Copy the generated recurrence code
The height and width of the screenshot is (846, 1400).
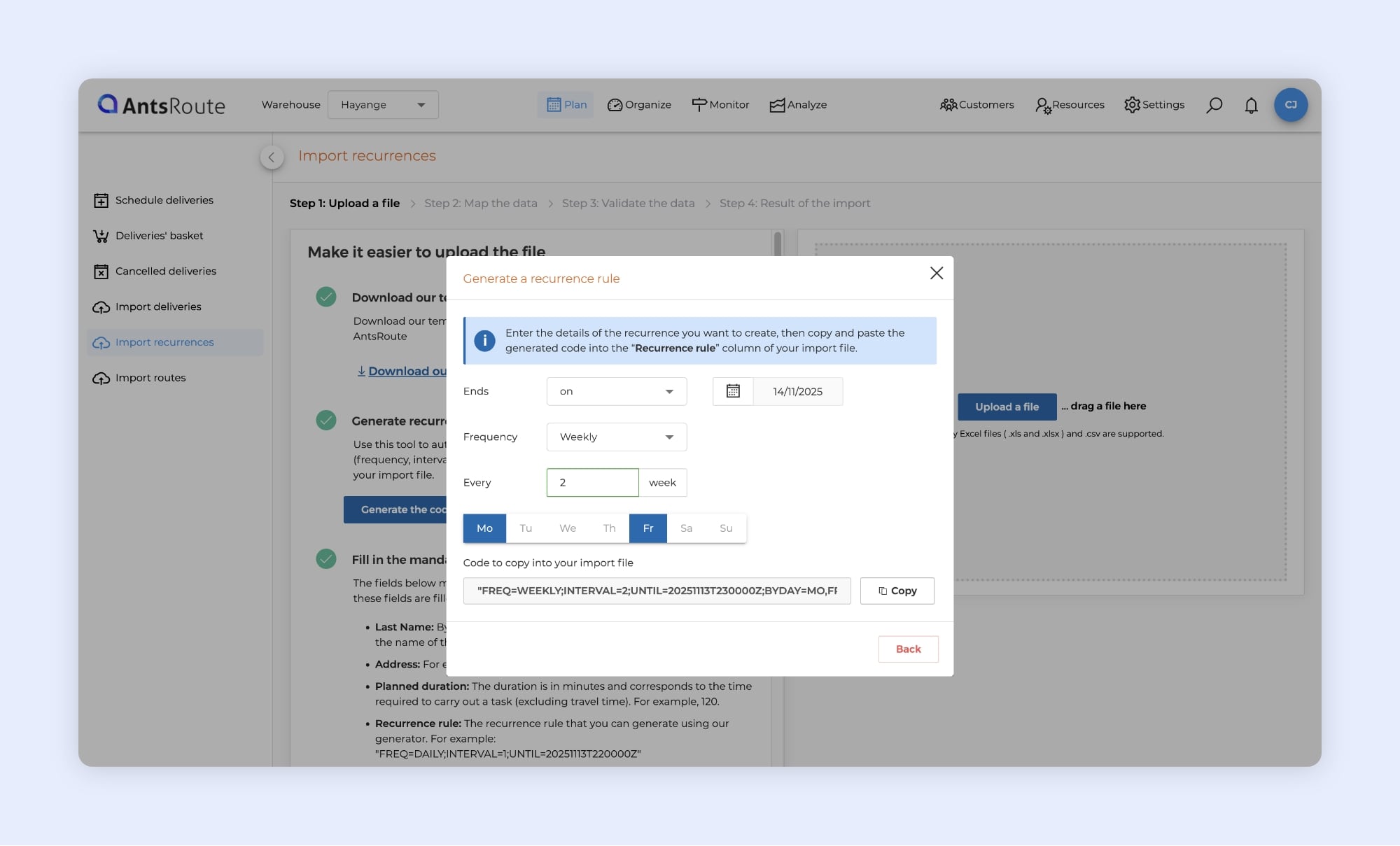(x=897, y=591)
